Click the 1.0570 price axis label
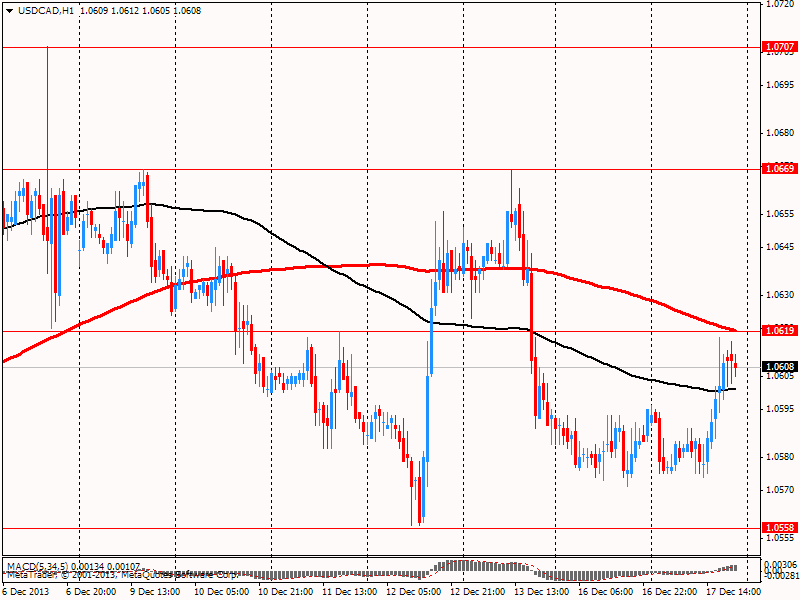This screenshot has width=800, height=600. pyautogui.click(x=780, y=490)
